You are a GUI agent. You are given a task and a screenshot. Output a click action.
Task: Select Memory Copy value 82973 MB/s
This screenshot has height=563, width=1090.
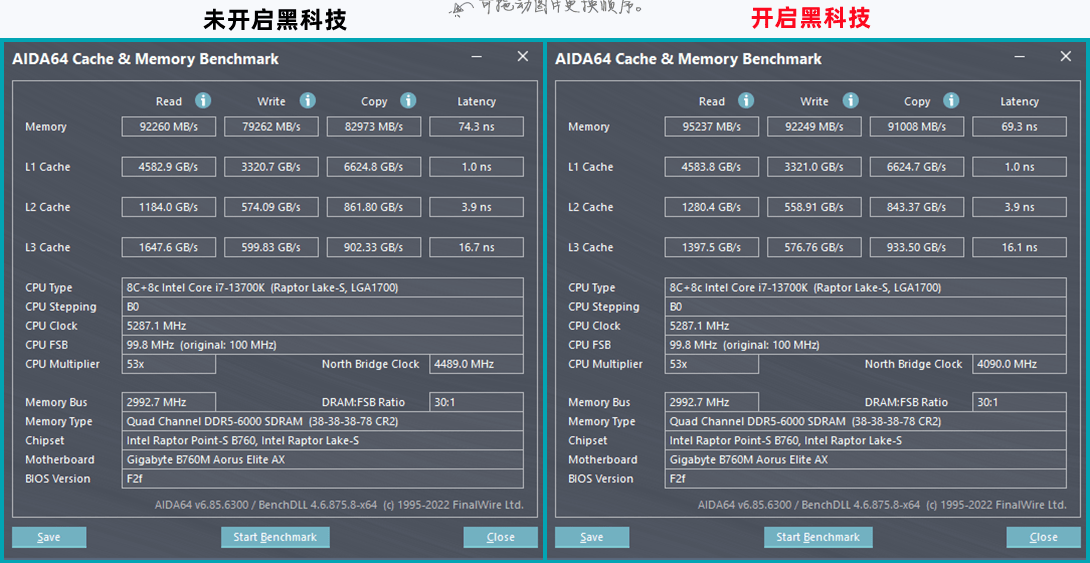click(374, 127)
